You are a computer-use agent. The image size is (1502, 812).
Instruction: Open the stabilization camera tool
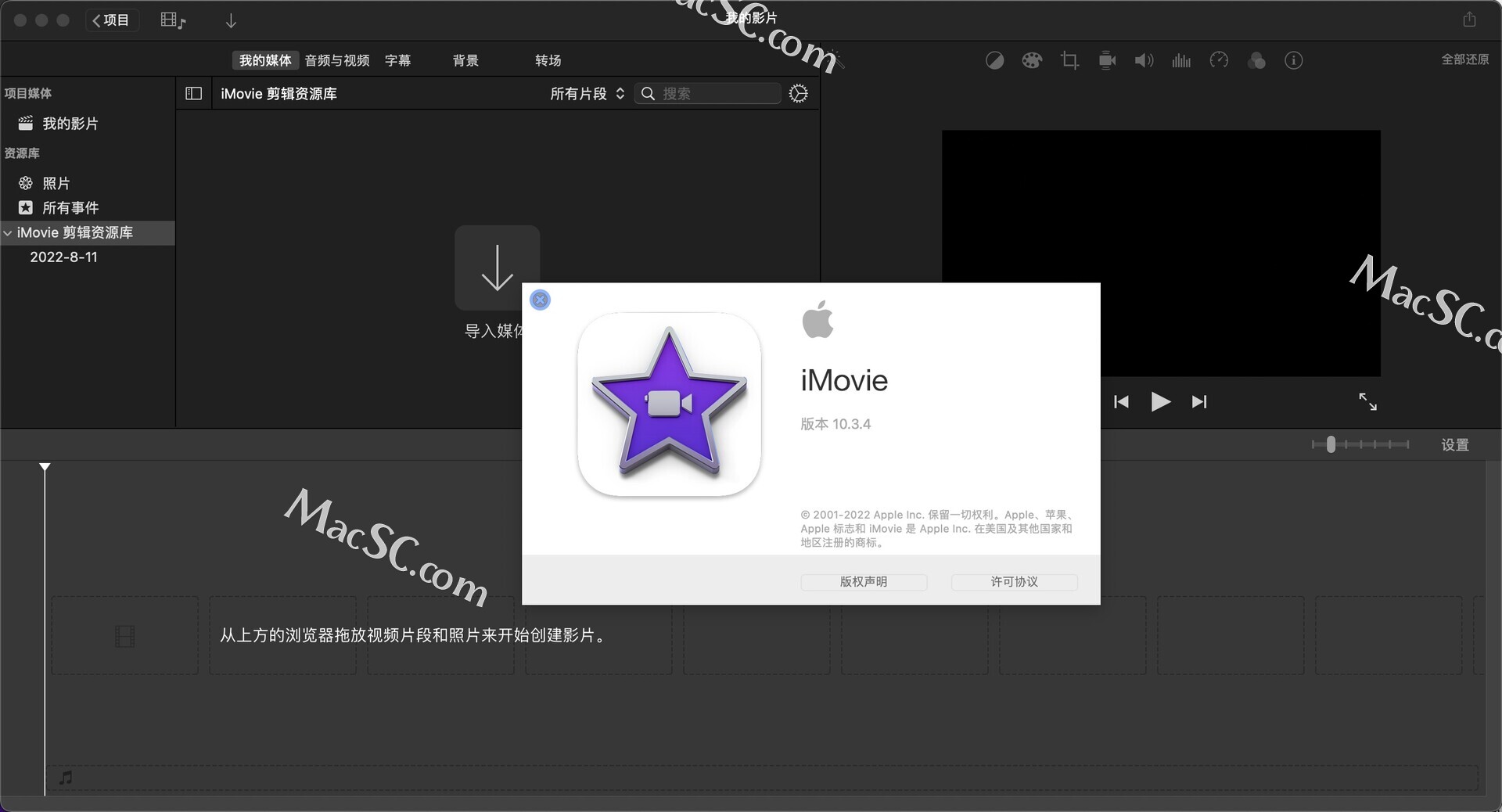(x=1107, y=60)
